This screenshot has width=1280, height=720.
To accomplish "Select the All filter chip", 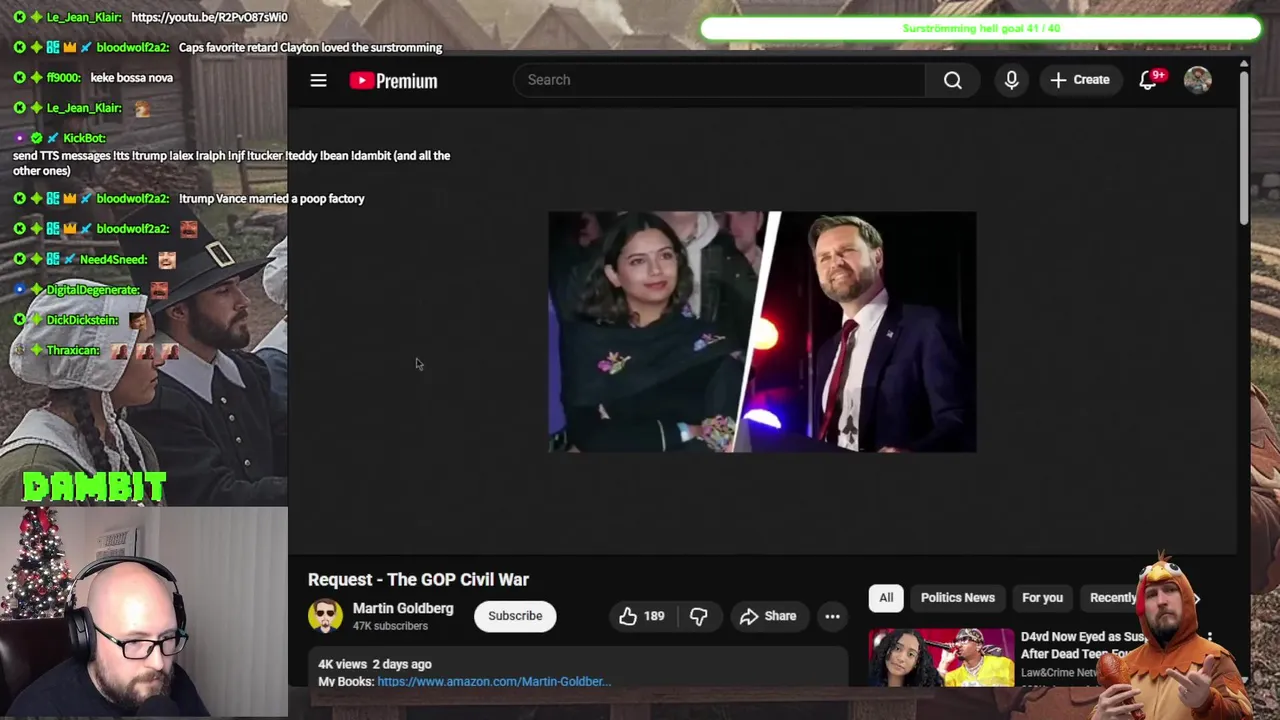I will pos(886,598).
